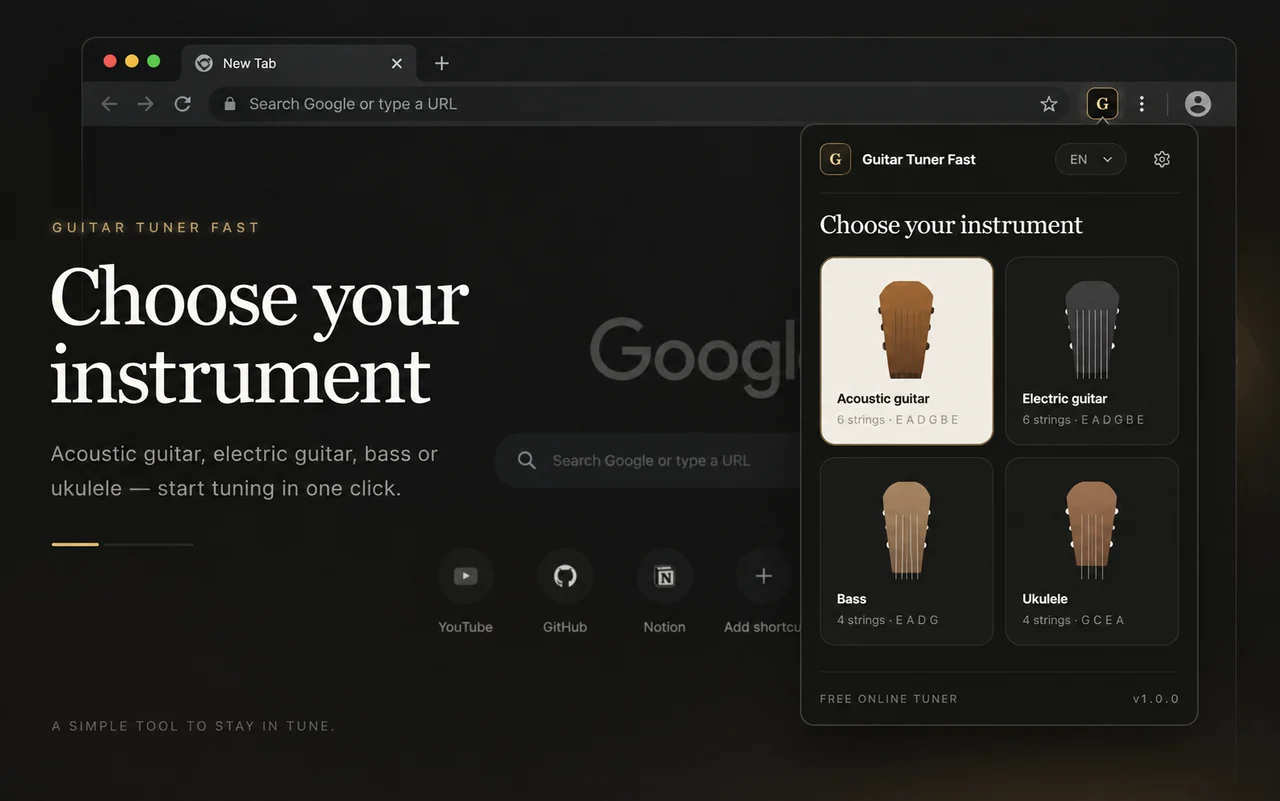This screenshot has width=1280, height=801.
Task: Select the Electric guitar card
Action: pos(1092,351)
